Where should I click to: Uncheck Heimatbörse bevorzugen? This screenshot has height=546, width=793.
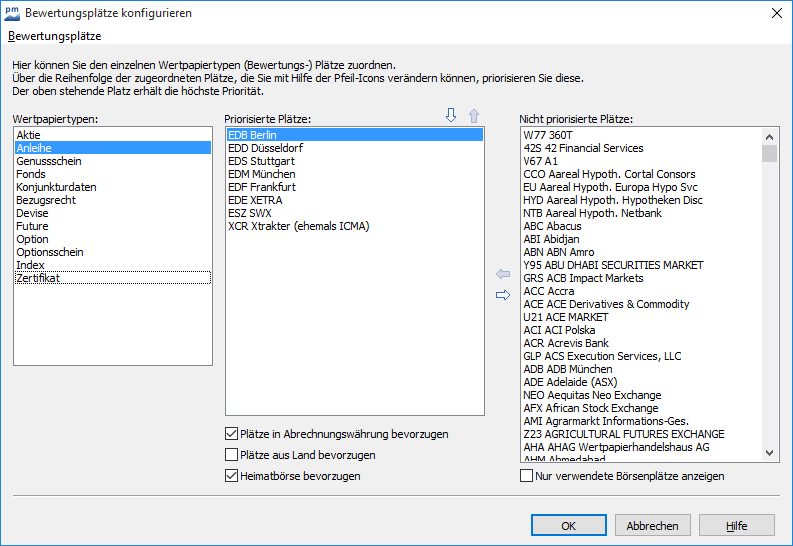[232, 477]
